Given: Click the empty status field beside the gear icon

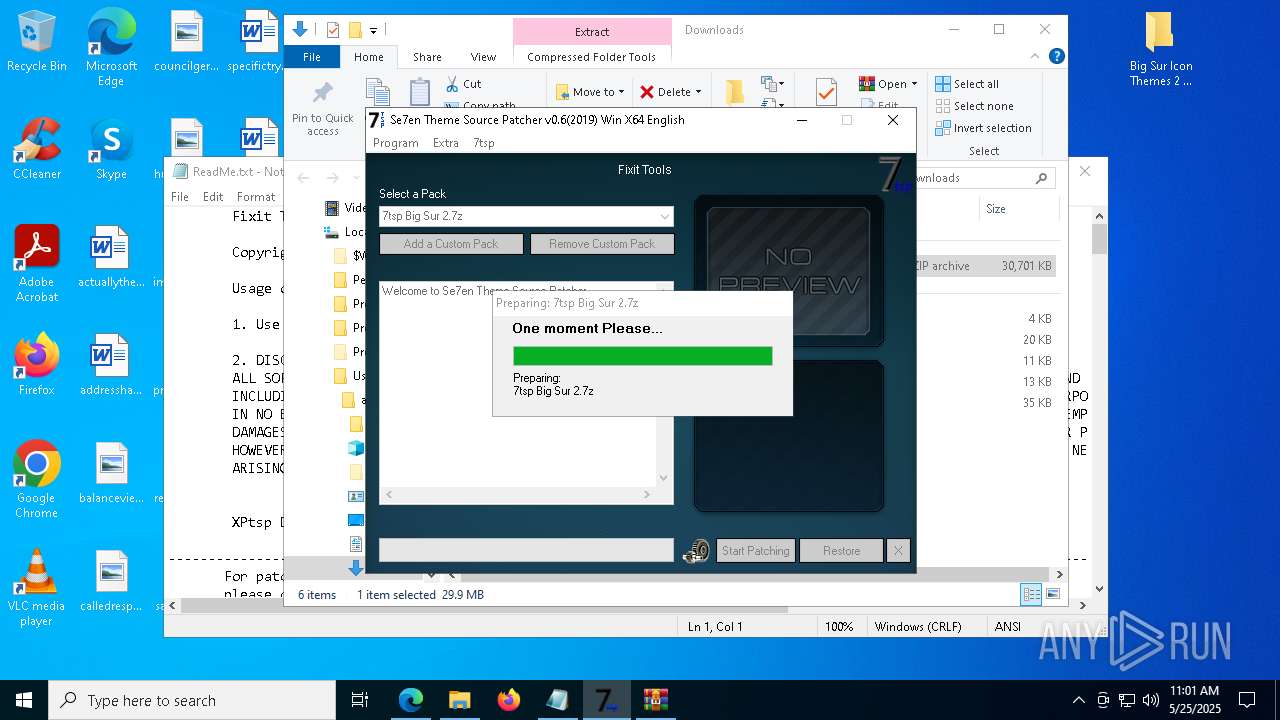Looking at the screenshot, I should point(526,550).
